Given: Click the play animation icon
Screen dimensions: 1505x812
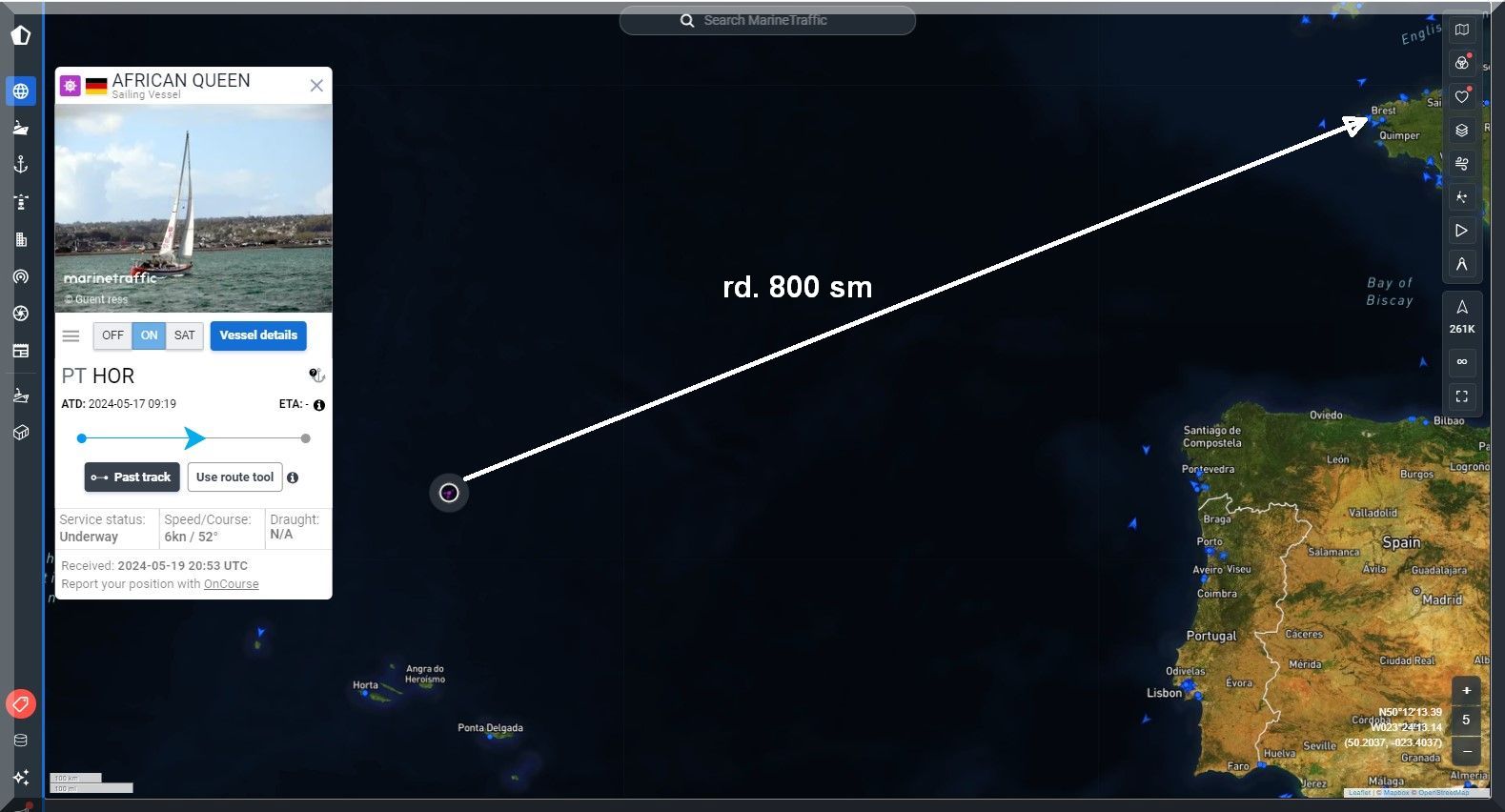Looking at the screenshot, I should [1461, 231].
